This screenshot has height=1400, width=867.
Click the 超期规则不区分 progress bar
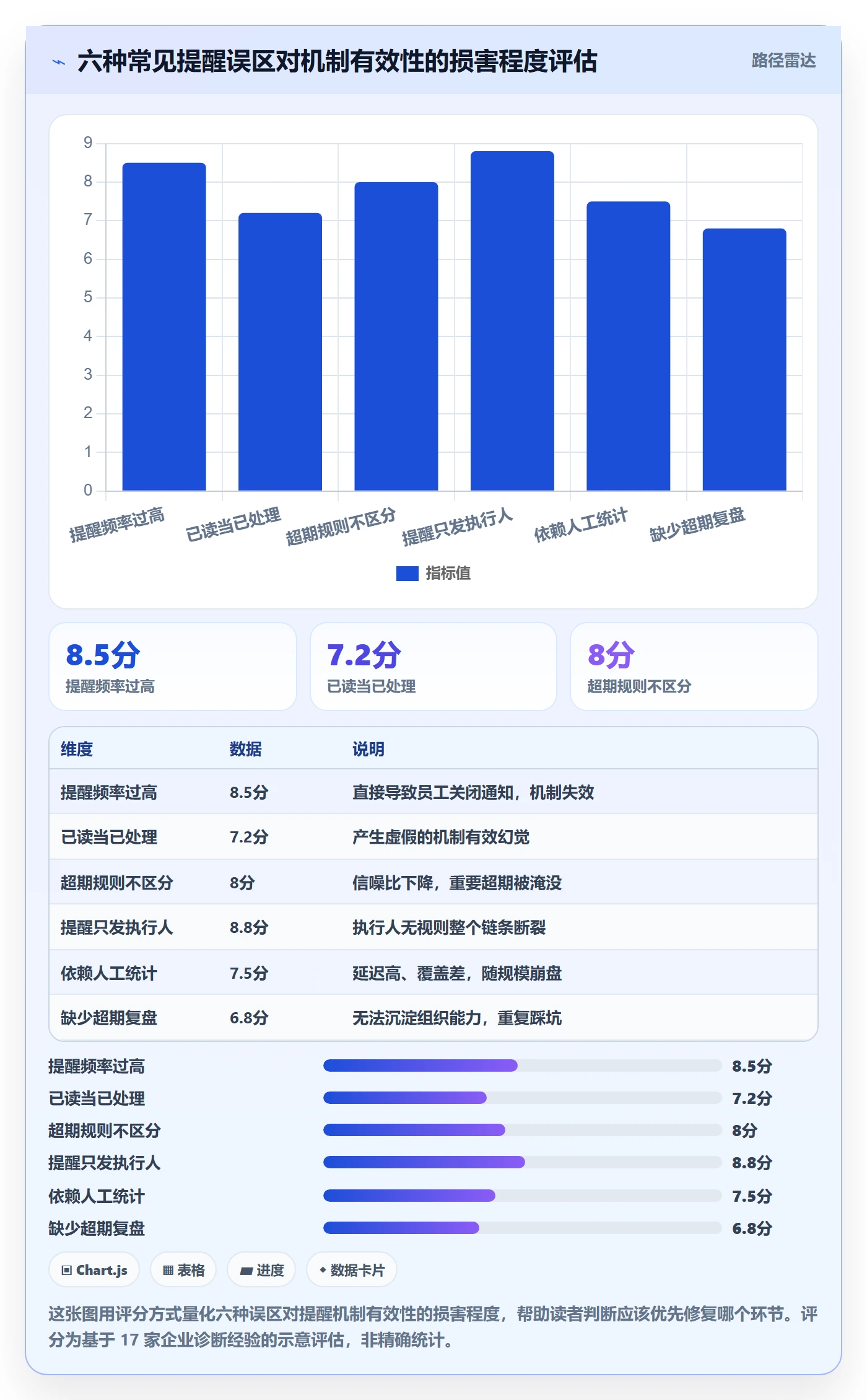click(523, 1130)
